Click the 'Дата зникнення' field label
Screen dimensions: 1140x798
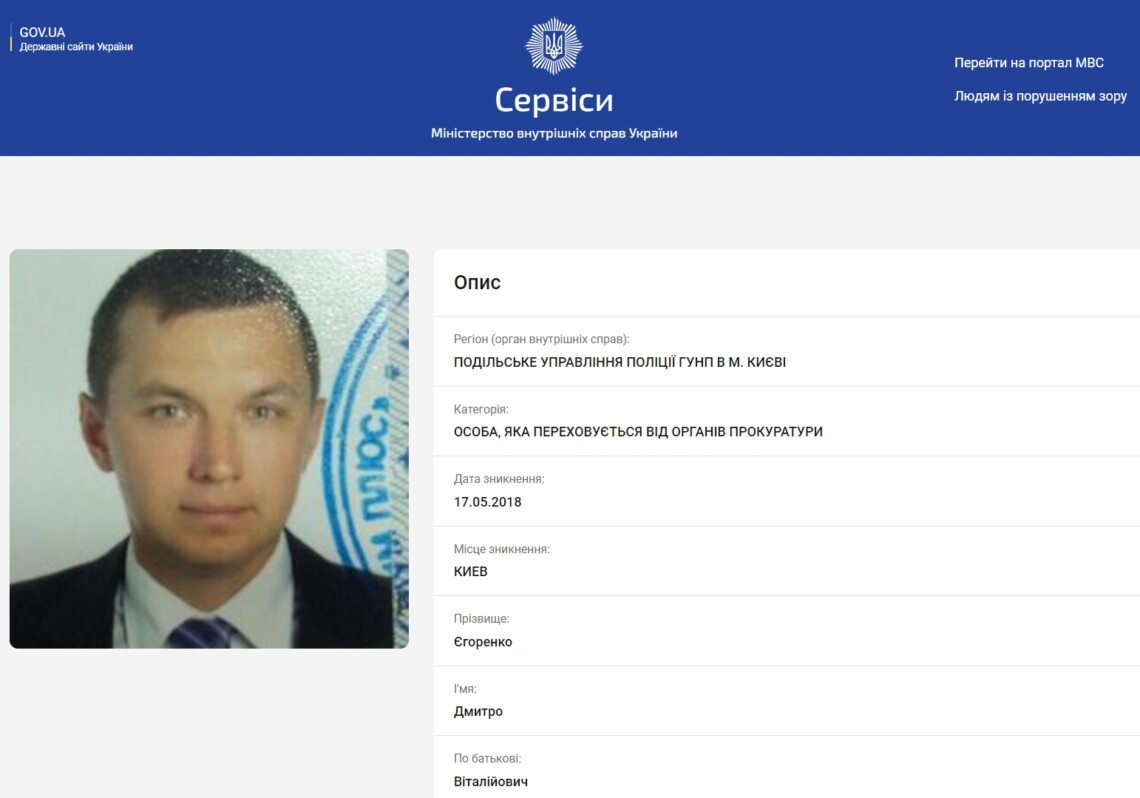(499, 479)
